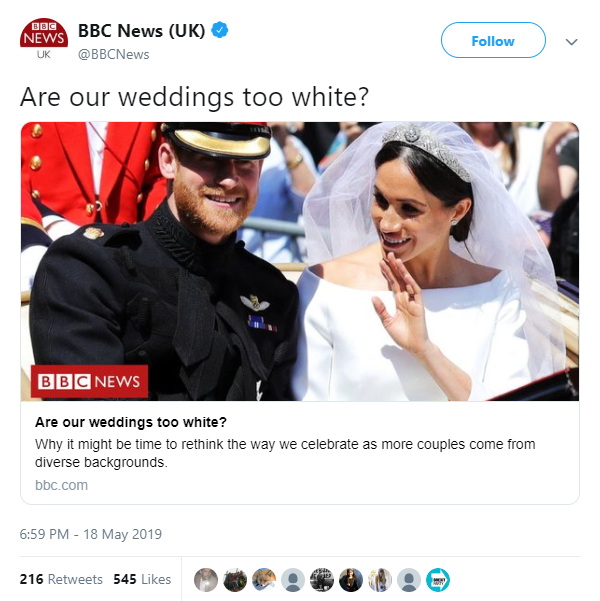Click the card description about diverse backgrounds
This screenshot has width=600, height=601.
pyautogui.click(x=285, y=453)
